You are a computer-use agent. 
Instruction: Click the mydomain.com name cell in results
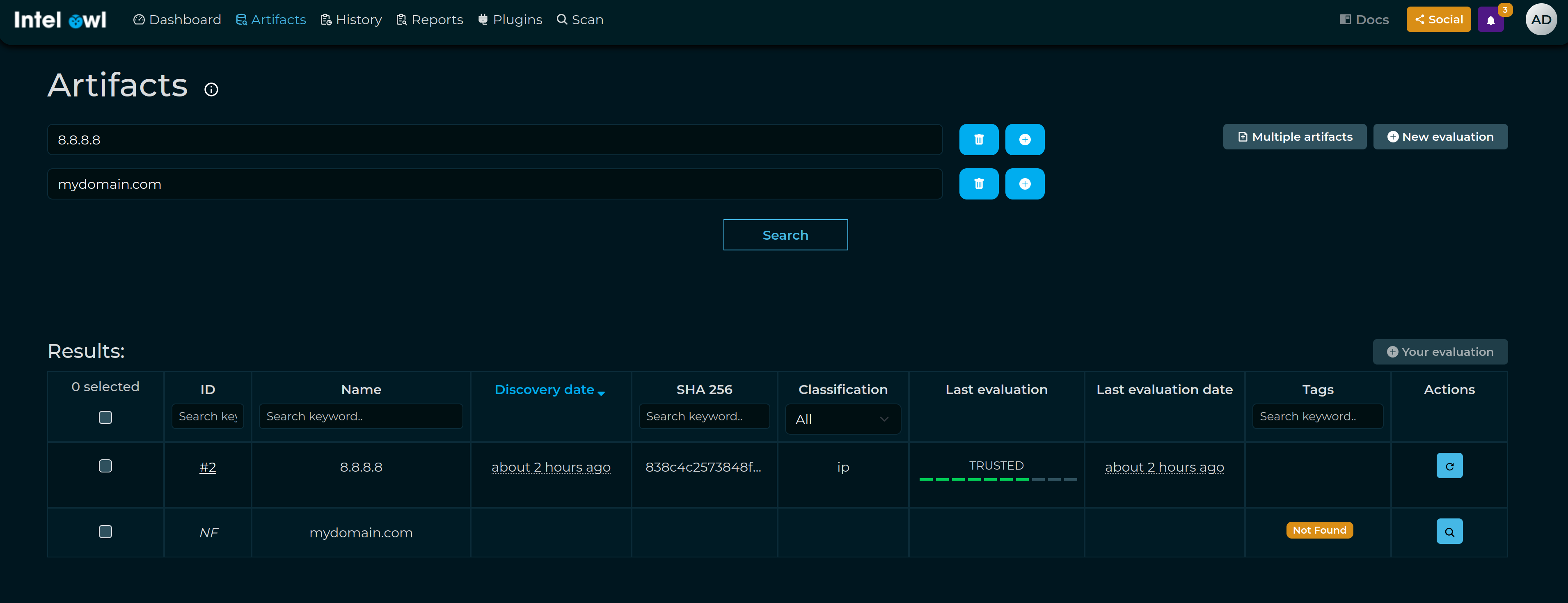(x=361, y=533)
